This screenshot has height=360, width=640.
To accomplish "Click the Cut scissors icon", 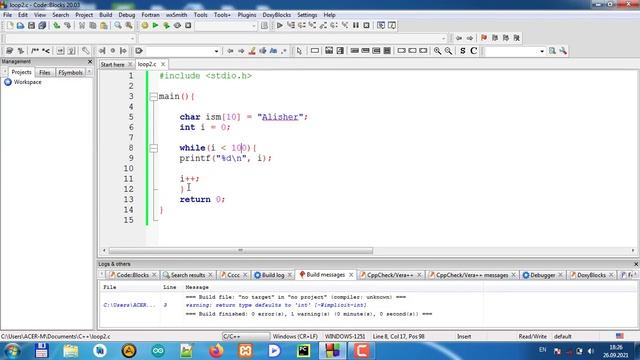I will pos(82,26).
